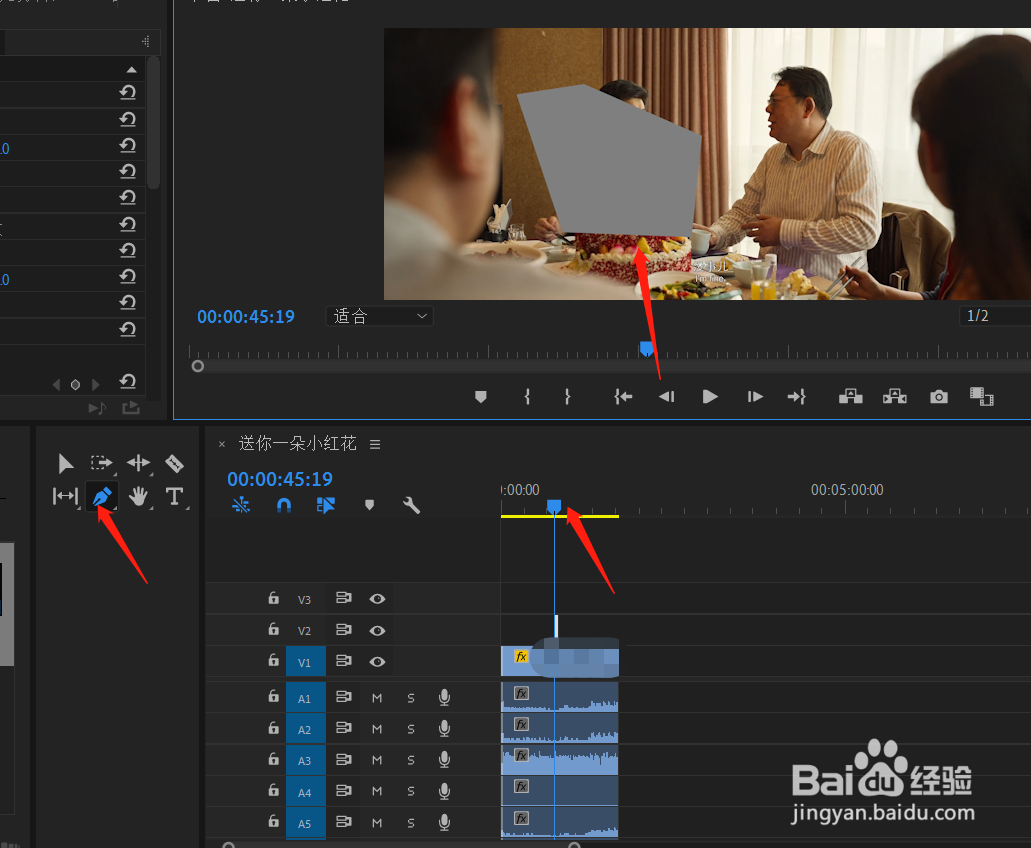The height and width of the screenshot is (848, 1031).
Task: Select the Slip tool
Action: click(65, 496)
